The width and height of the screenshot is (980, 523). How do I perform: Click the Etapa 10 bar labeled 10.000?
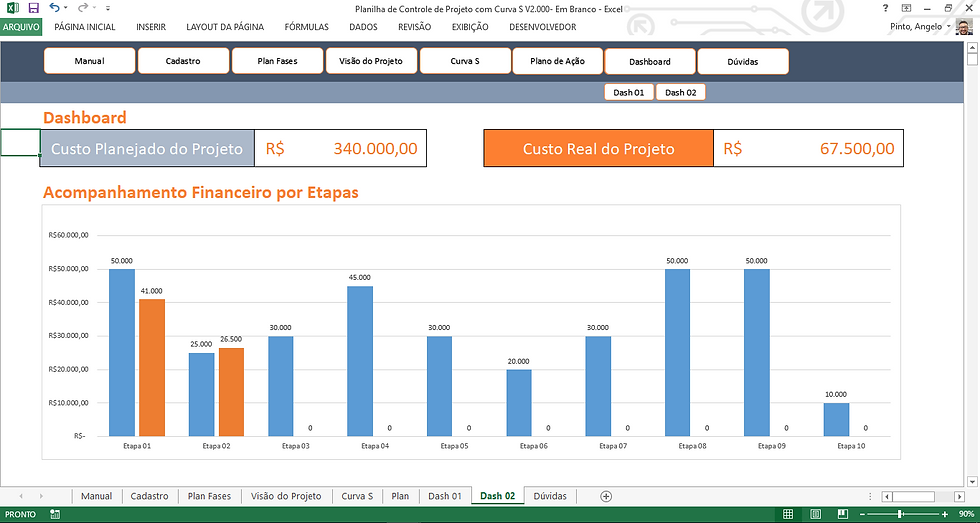[x=836, y=419]
